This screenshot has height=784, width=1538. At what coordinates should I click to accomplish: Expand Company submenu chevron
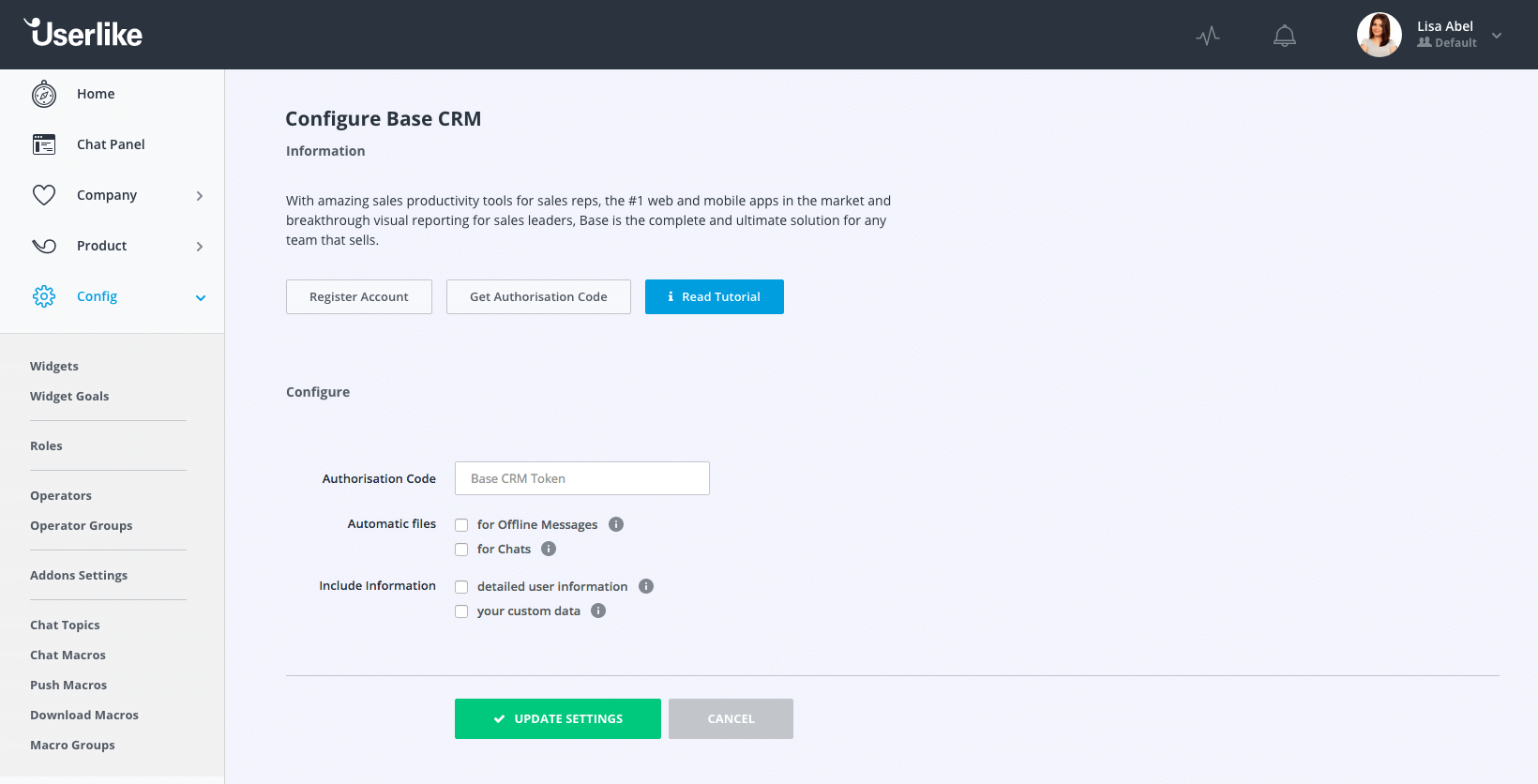200,196
